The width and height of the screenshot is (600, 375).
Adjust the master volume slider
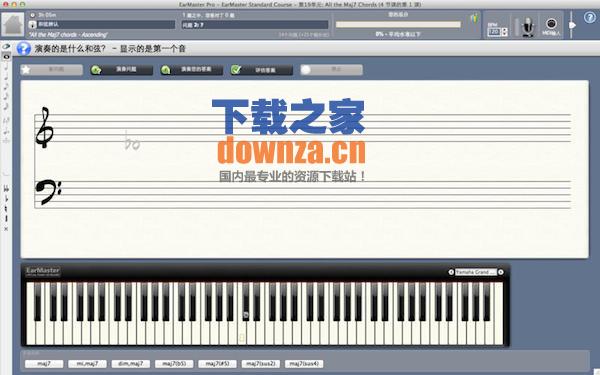[x=572, y=25]
